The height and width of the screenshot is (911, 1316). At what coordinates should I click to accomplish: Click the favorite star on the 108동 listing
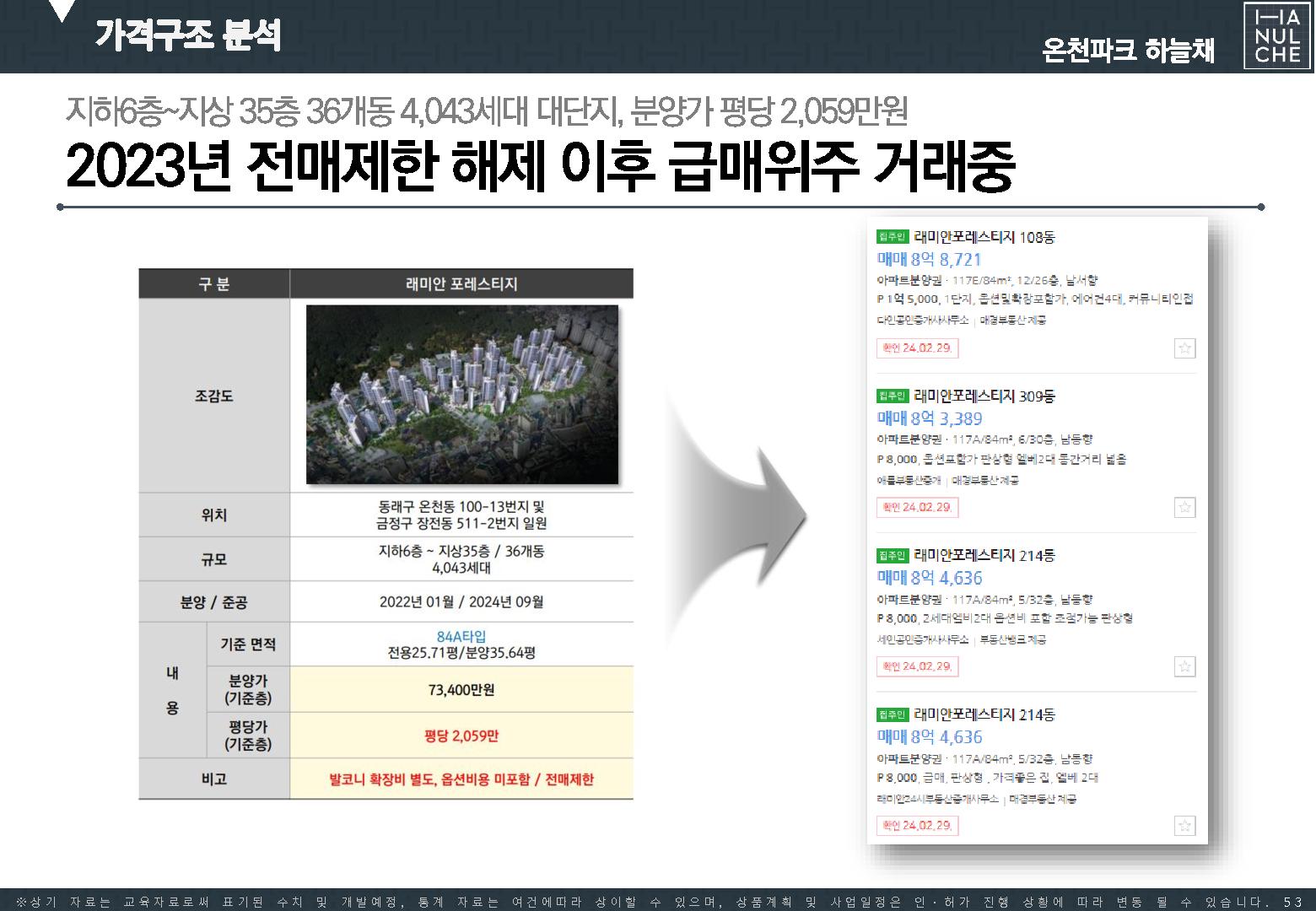[x=1184, y=348]
